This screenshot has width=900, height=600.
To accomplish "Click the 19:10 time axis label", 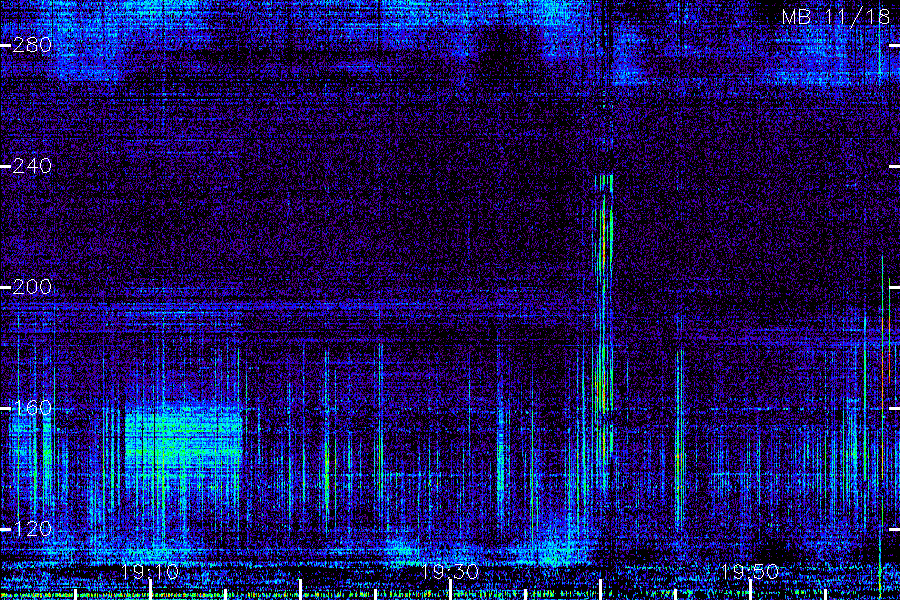I will click(150, 572).
